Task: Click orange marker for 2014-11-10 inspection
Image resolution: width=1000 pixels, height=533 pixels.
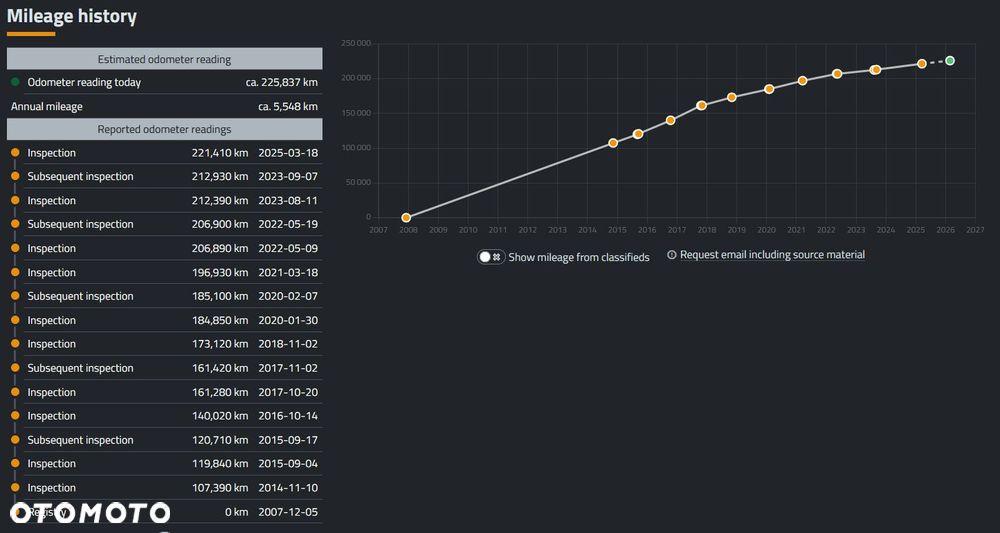Action: click(15, 488)
